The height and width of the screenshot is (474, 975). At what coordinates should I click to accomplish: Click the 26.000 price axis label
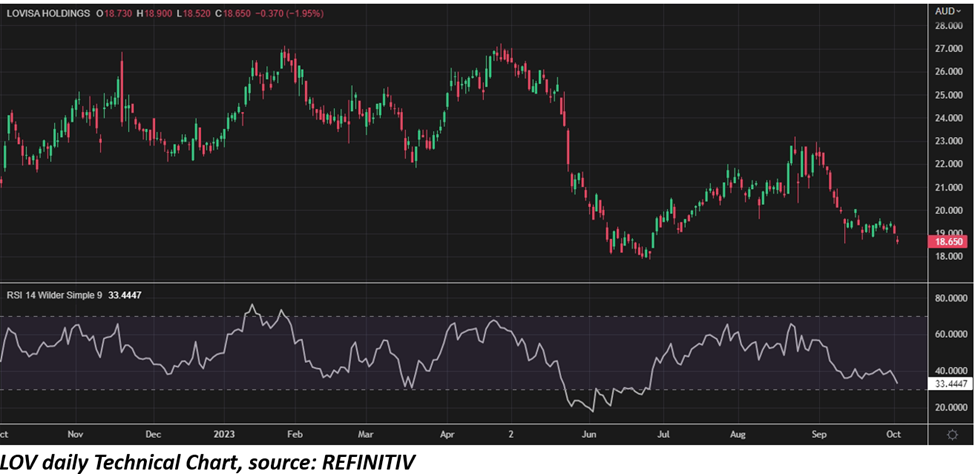948,72
